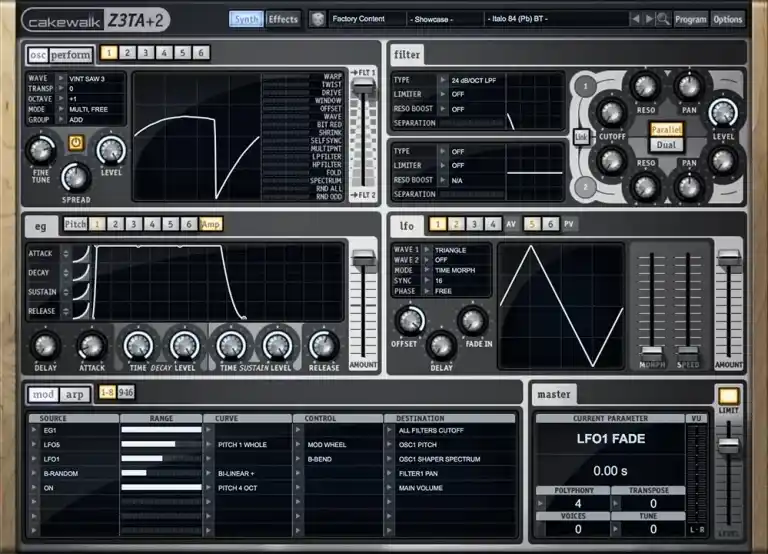Open filter 1 TYPE dropdown
Screen dimensions: 768x554
point(443,80)
